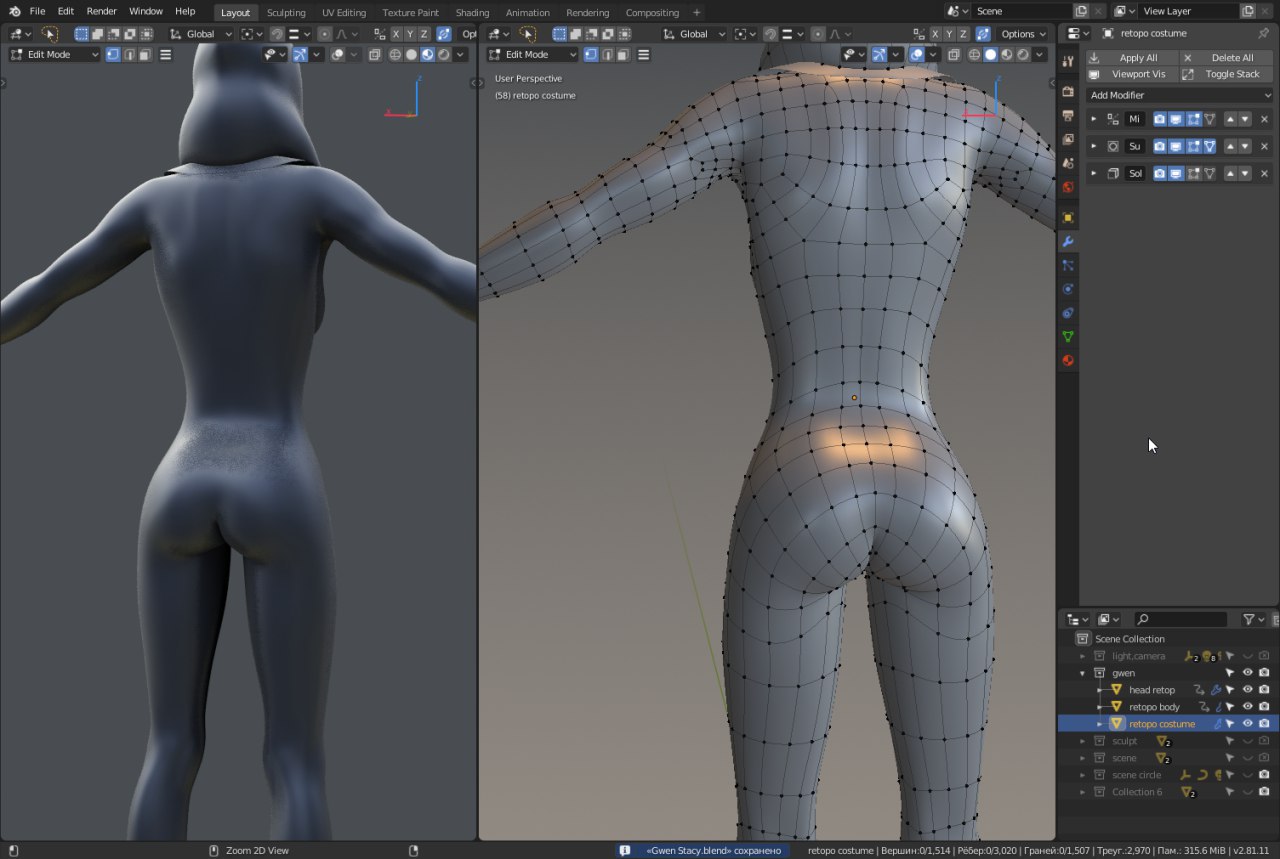Screen dimensions: 1280x859
Task: Add a new workspace with plus tab
Action: [x=697, y=13]
